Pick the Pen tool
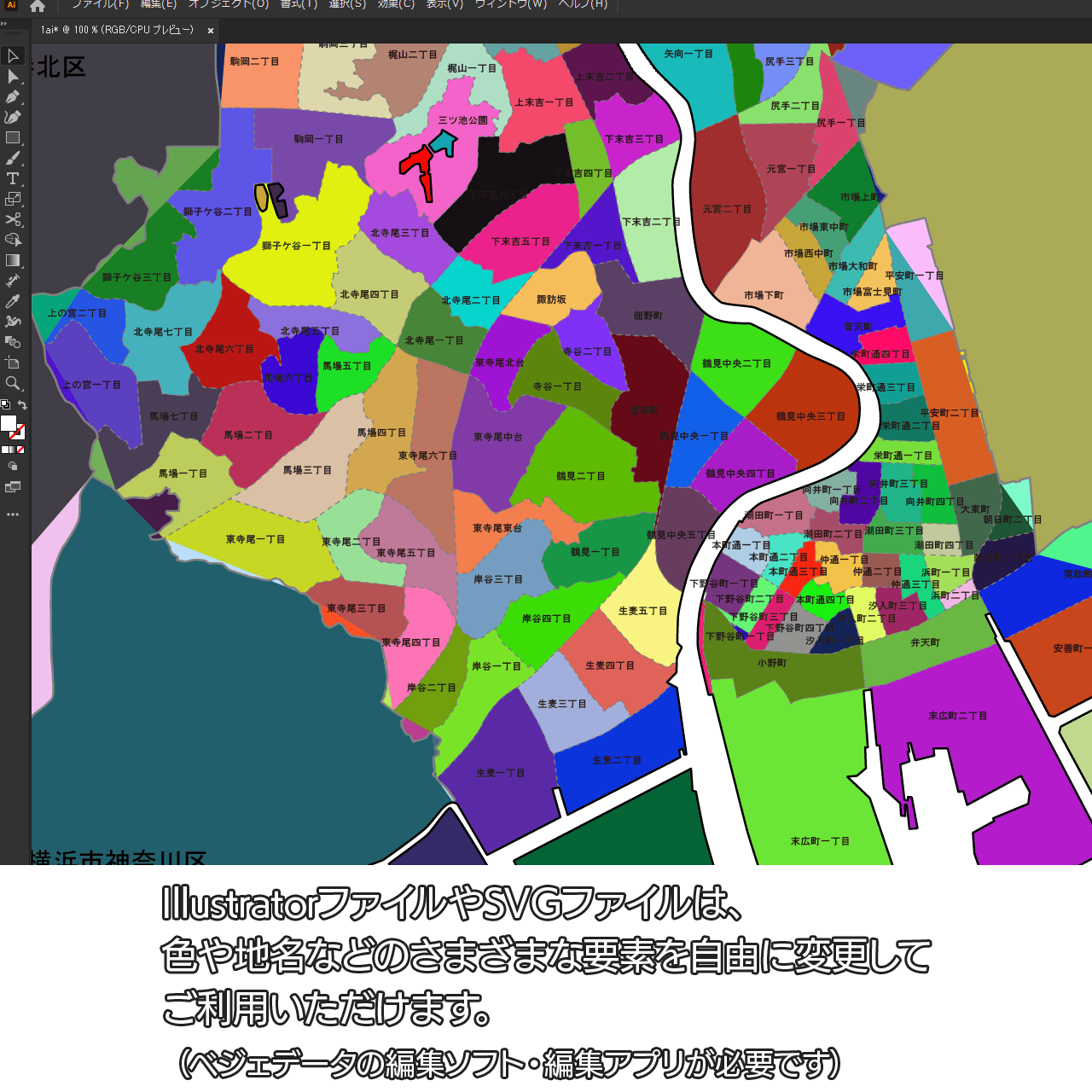The width and height of the screenshot is (1092, 1092). point(13,97)
